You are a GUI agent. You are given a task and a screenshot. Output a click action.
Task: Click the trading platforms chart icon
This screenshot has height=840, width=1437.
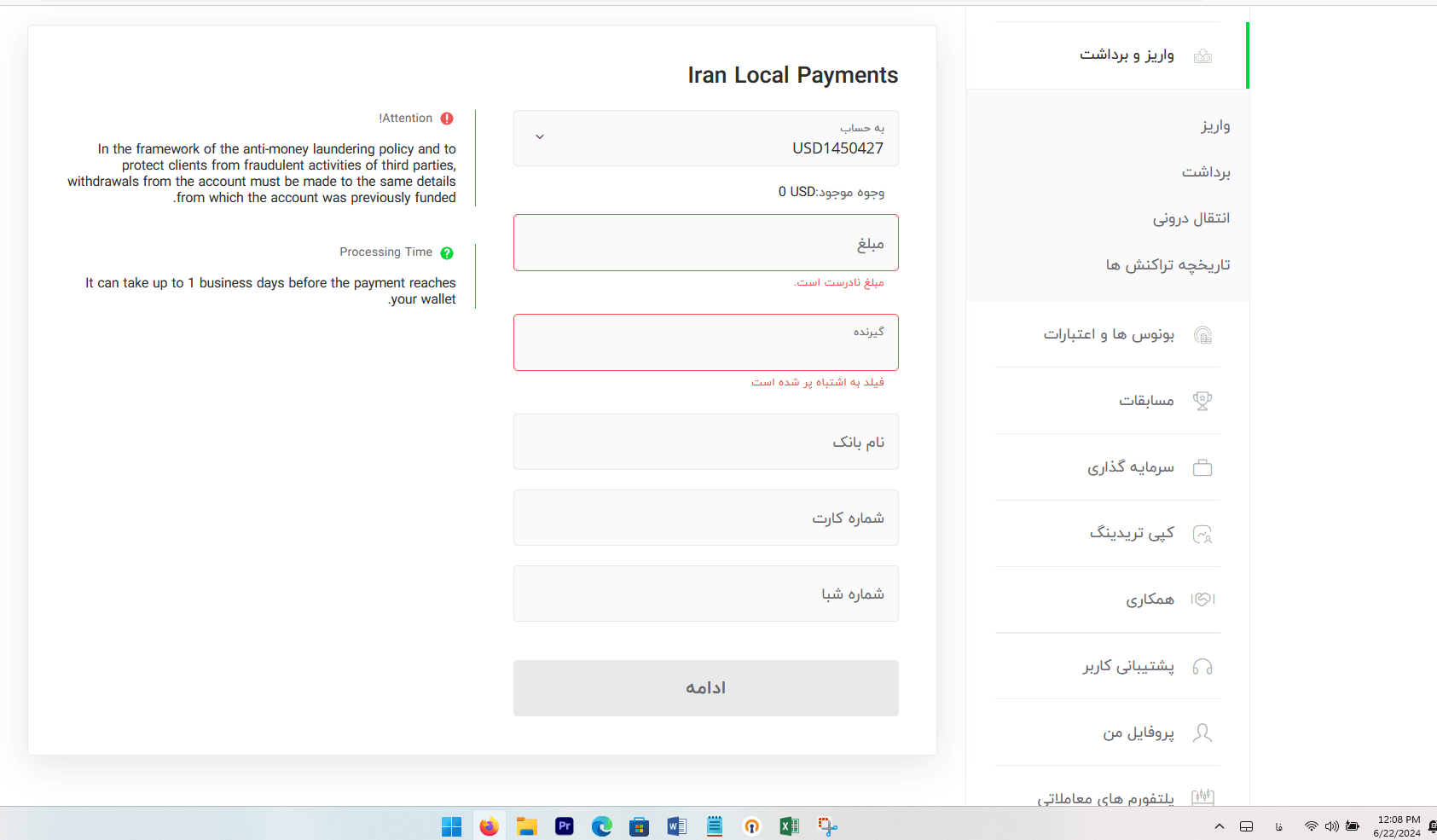coord(1202,797)
